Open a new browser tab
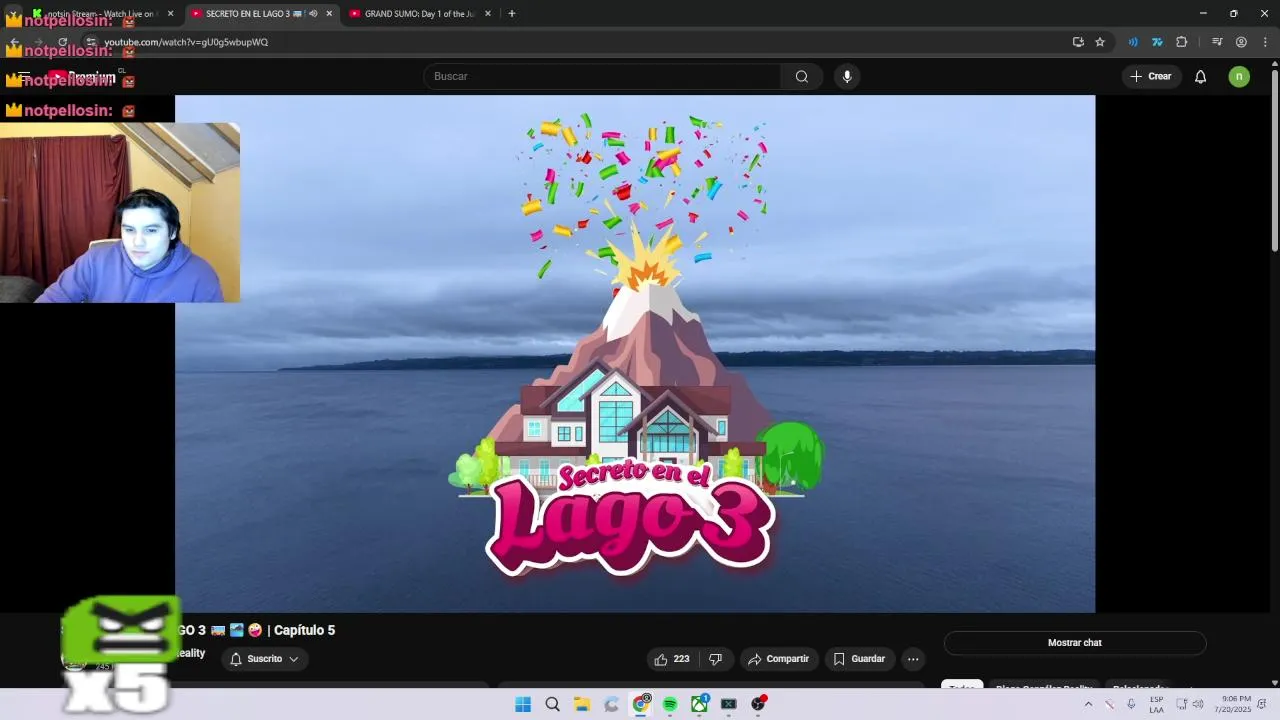The width and height of the screenshot is (1280, 720). pyautogui.click(x=512, y=14)
